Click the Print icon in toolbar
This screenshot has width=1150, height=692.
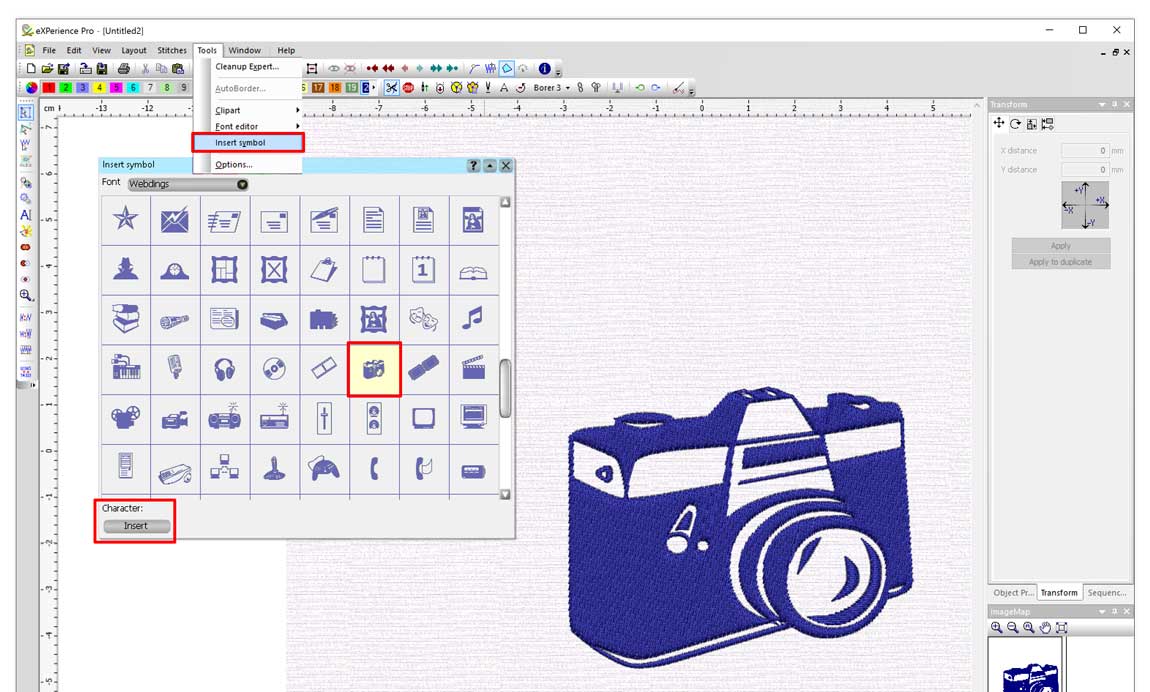coord(123,68)
